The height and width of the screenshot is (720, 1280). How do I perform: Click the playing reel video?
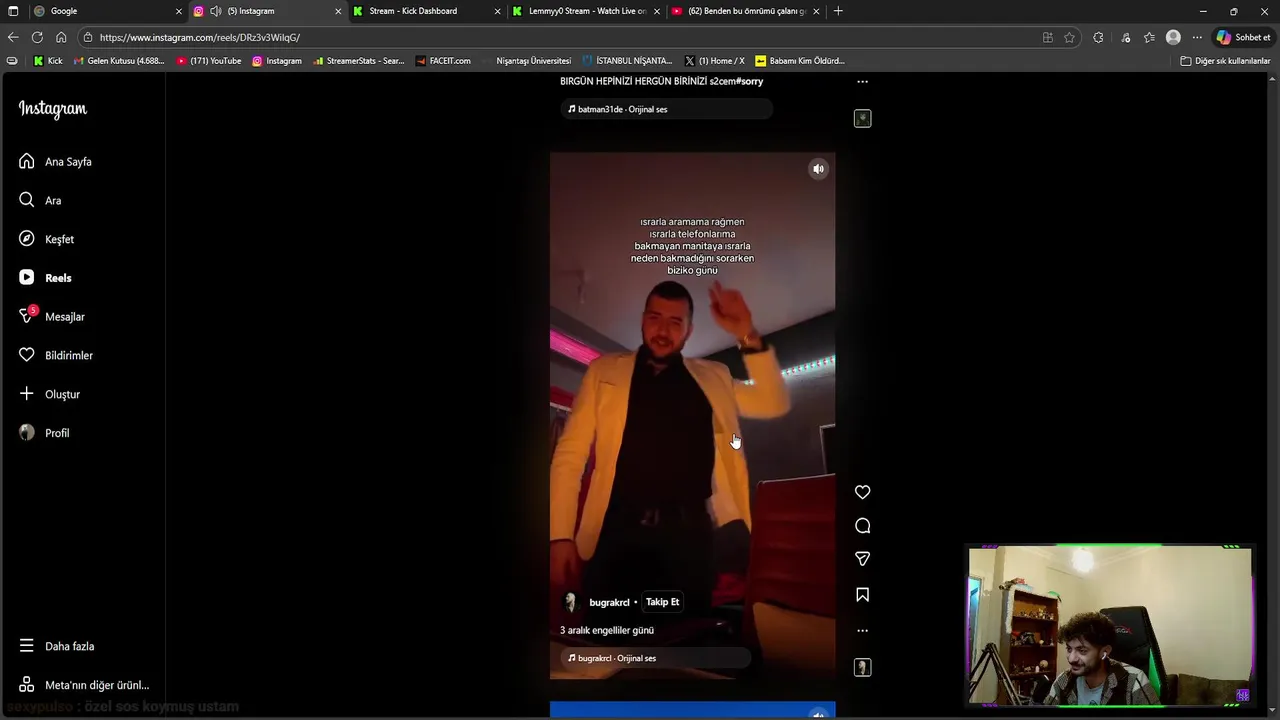pyautogui.click(x=692, y=415)
